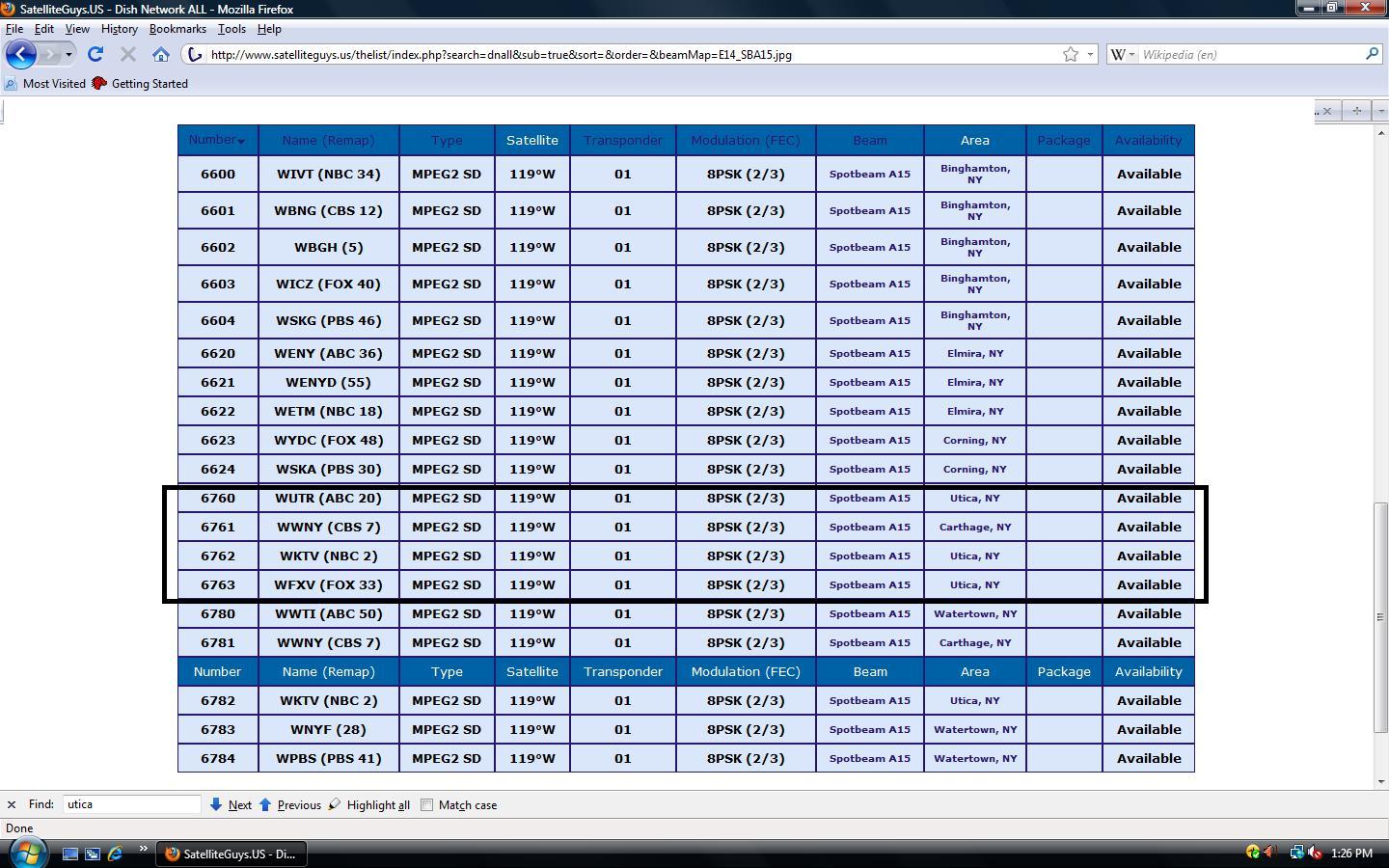
Task: Click the Wikipedia search input field
Action: [x=1251, y=54]
